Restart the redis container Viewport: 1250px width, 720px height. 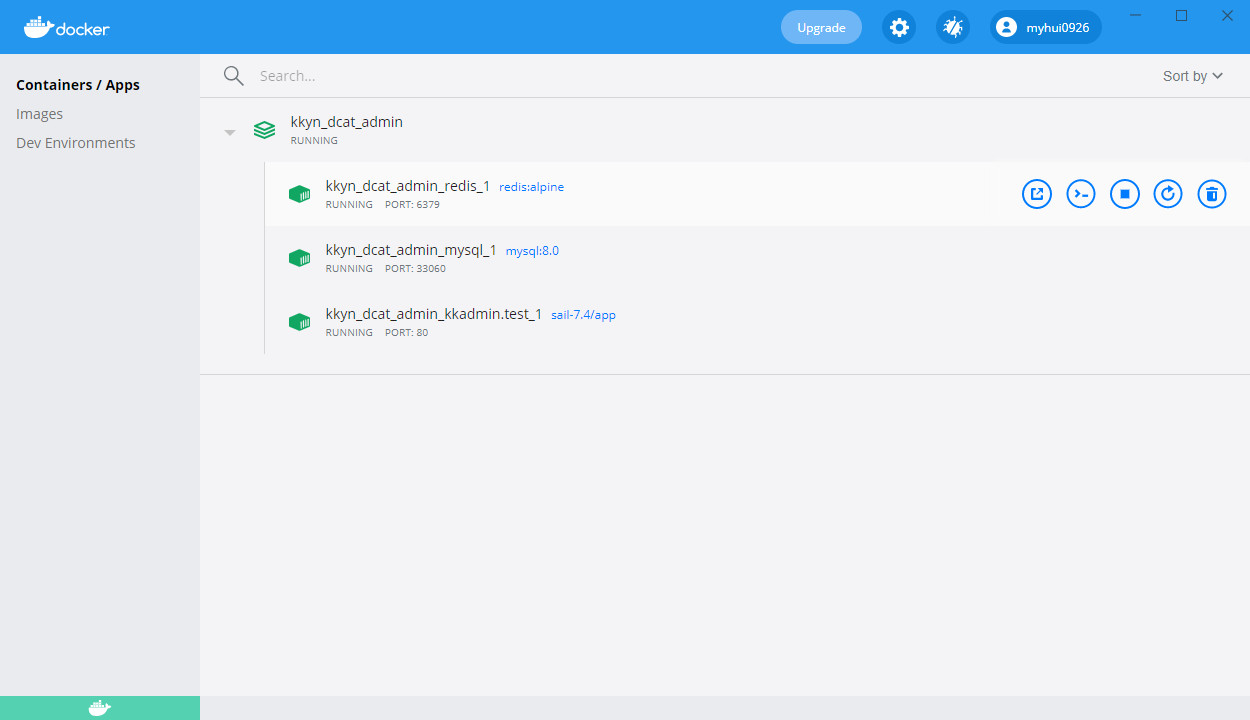pos(1167,193)
